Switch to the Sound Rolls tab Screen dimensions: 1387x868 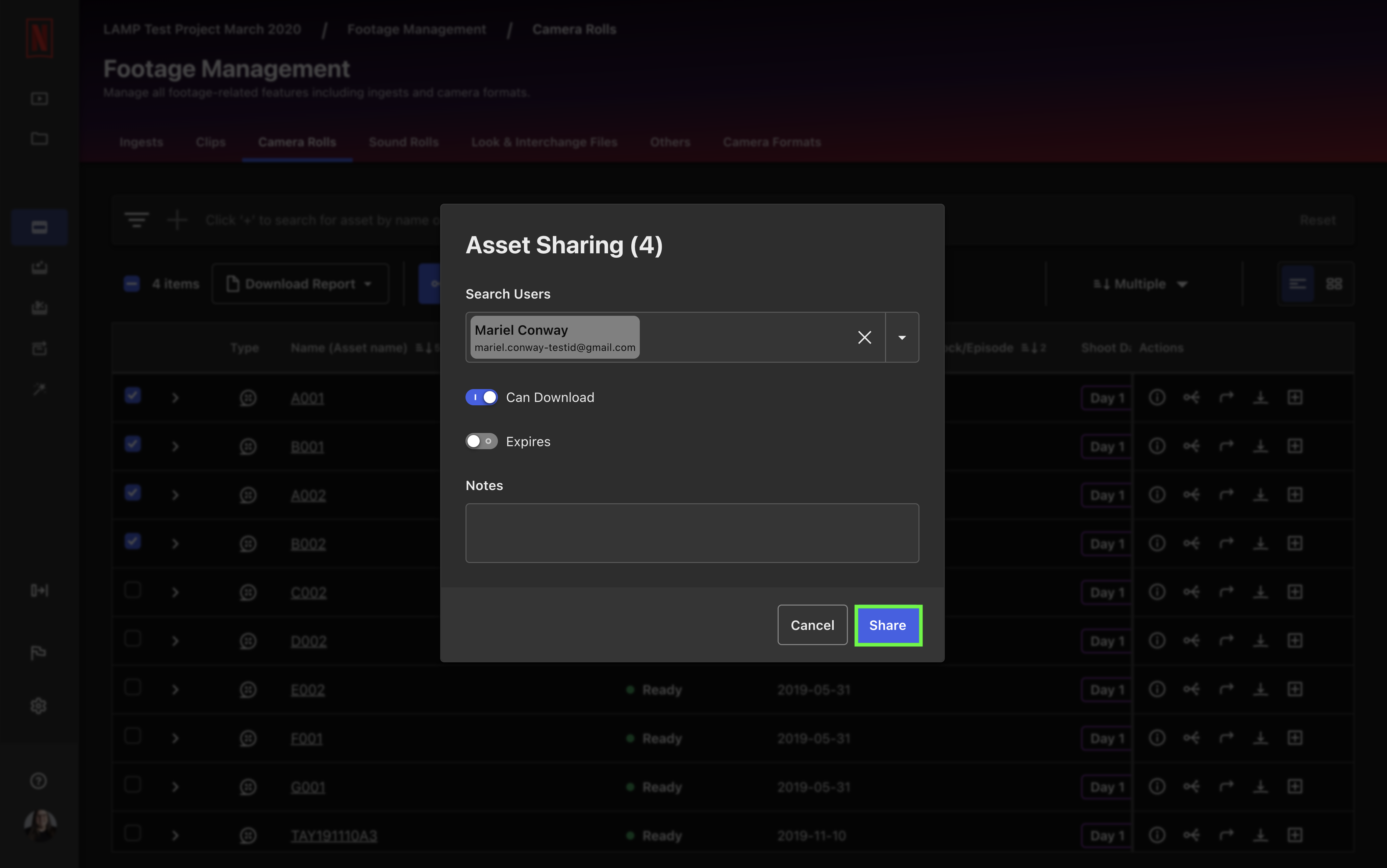pyautogui.click(x=404, y=142)
